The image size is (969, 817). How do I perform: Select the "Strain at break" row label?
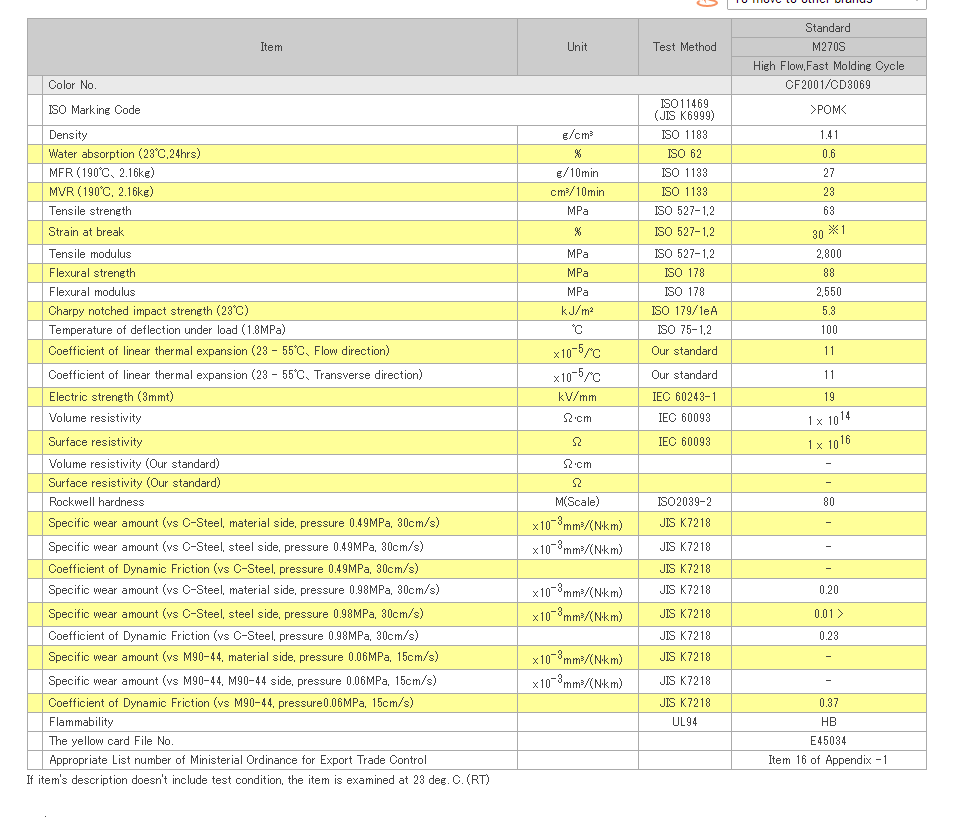point(86,232)
